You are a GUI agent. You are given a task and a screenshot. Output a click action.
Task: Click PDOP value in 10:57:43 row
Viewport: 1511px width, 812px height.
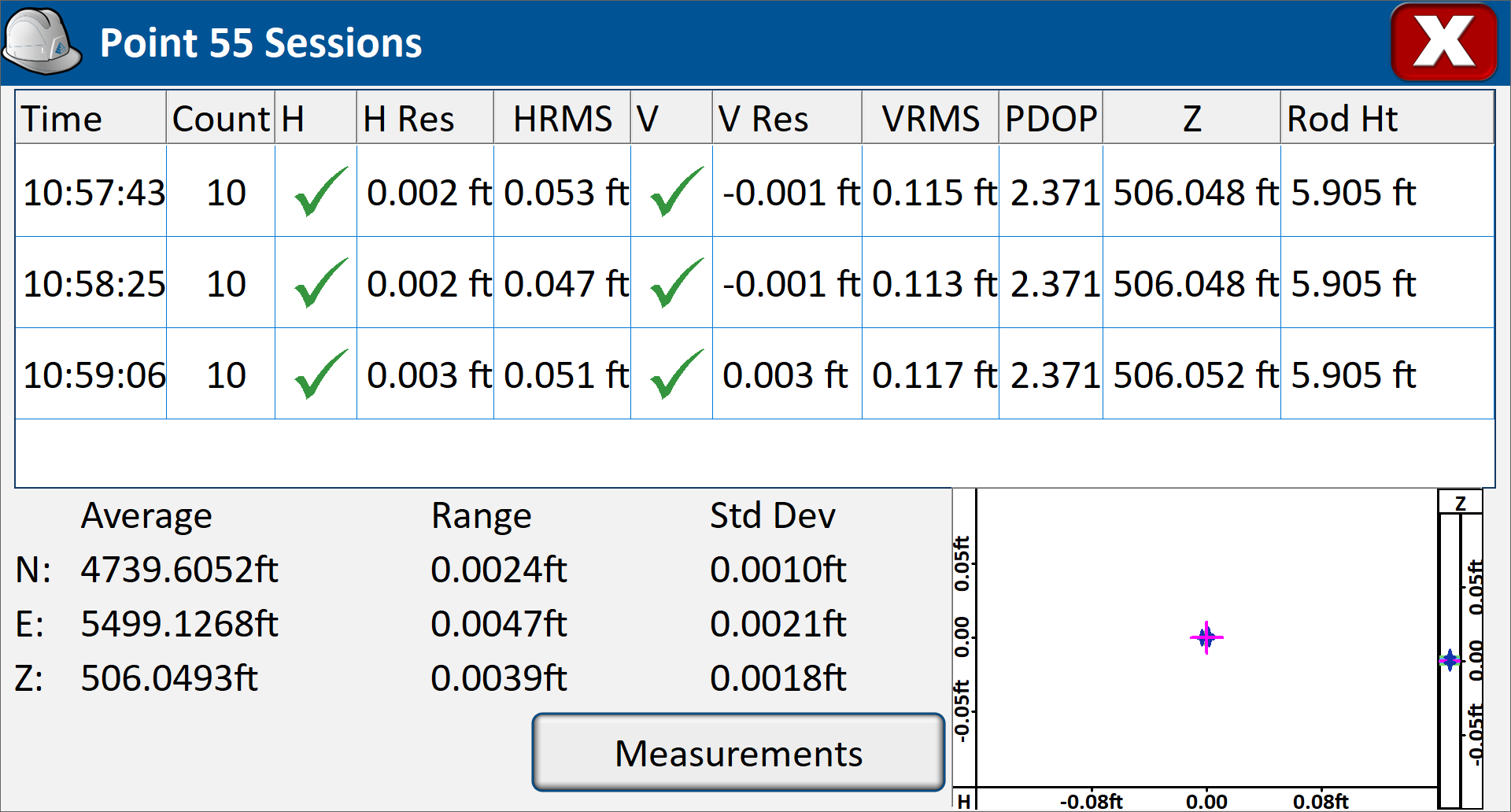1055,193
